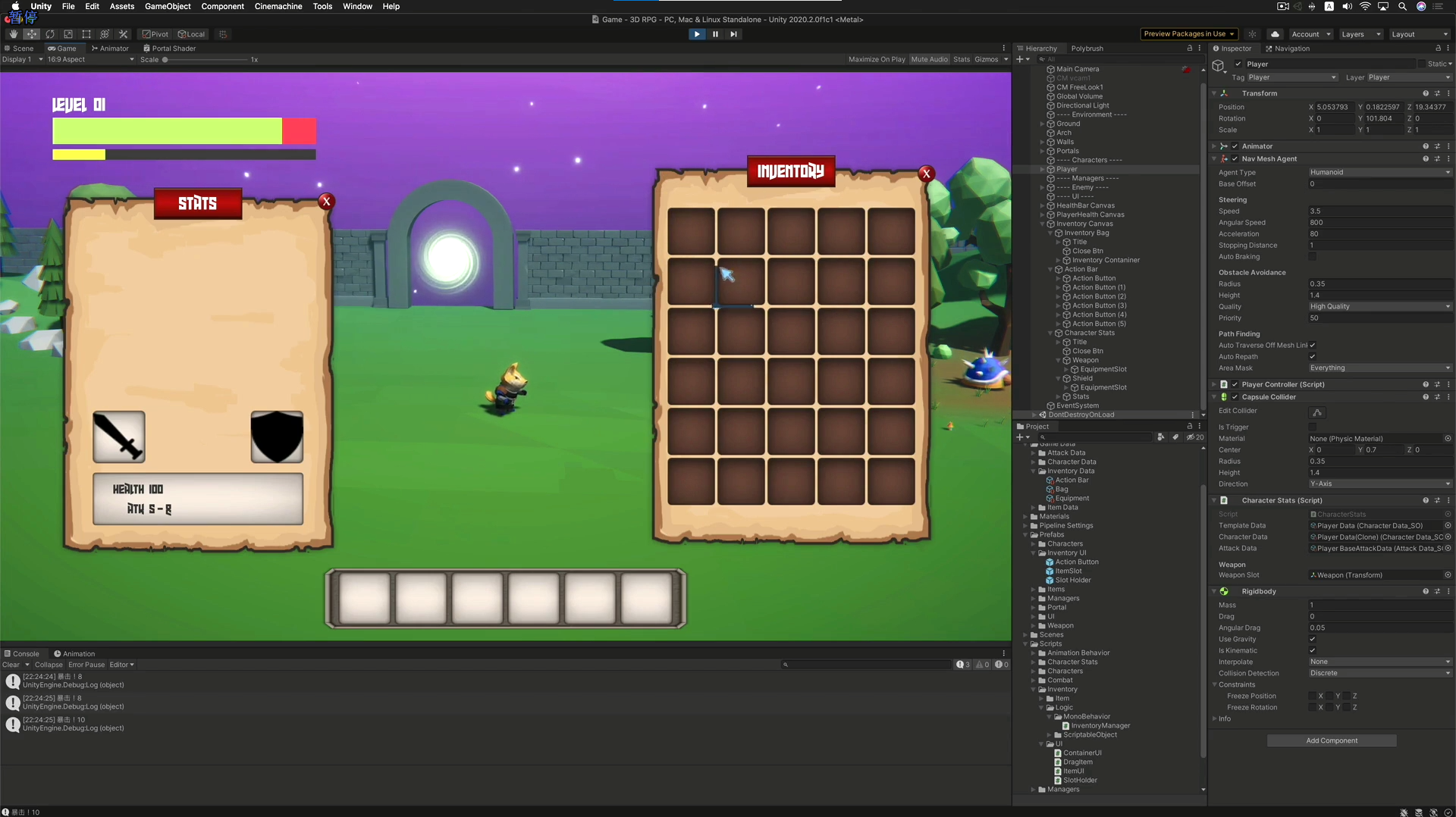The image size is (1456, 817).
Task: Open the GameObject menu in the menu bar
Action: click(x=167, y=6)
